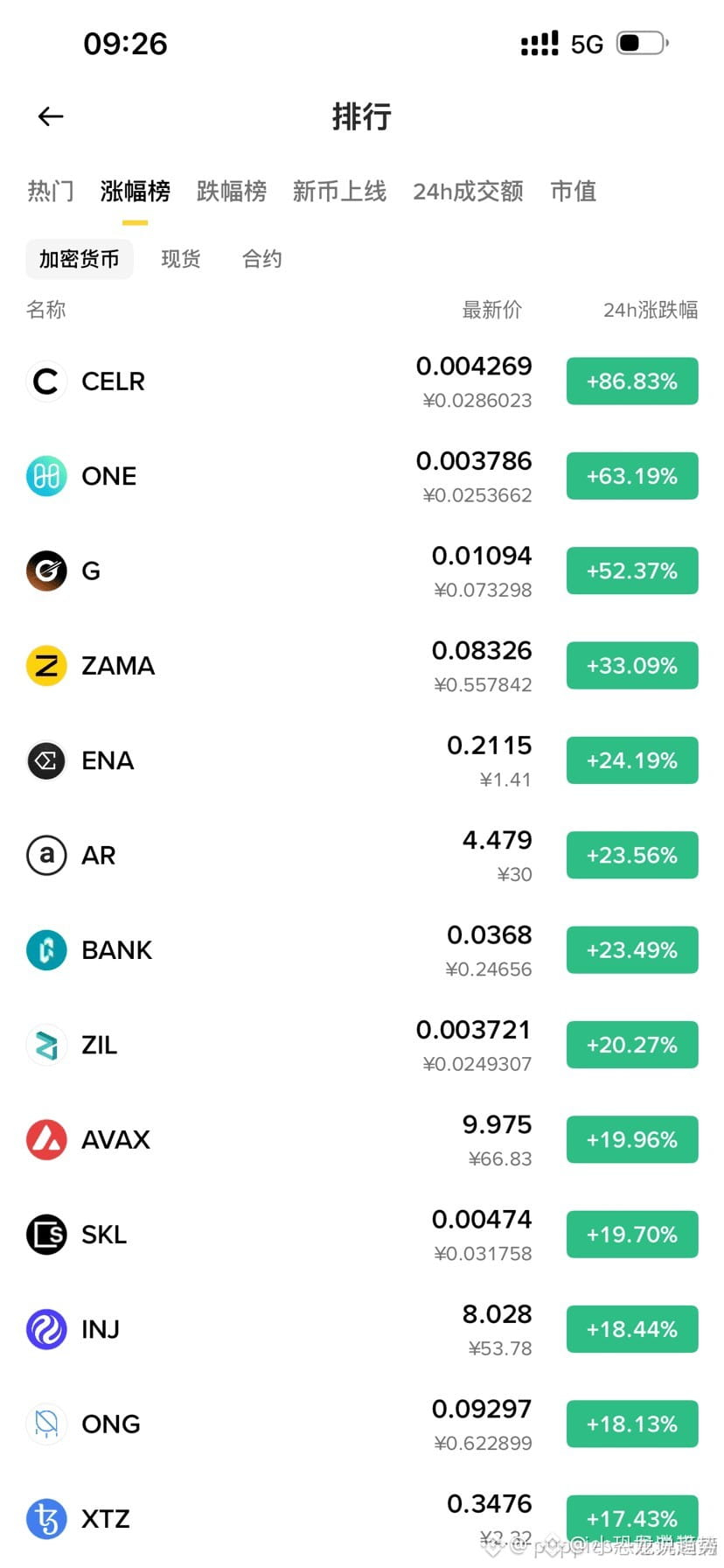Select the 加密货币 filter chip
This screenshot has width=724, height=1568.
click(80, 259)
